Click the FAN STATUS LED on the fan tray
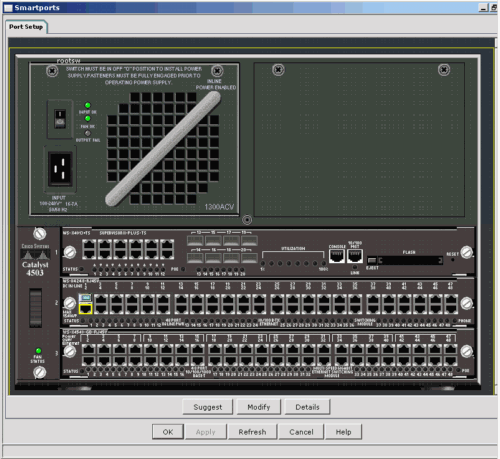The image size is (500, 459). 38,351
